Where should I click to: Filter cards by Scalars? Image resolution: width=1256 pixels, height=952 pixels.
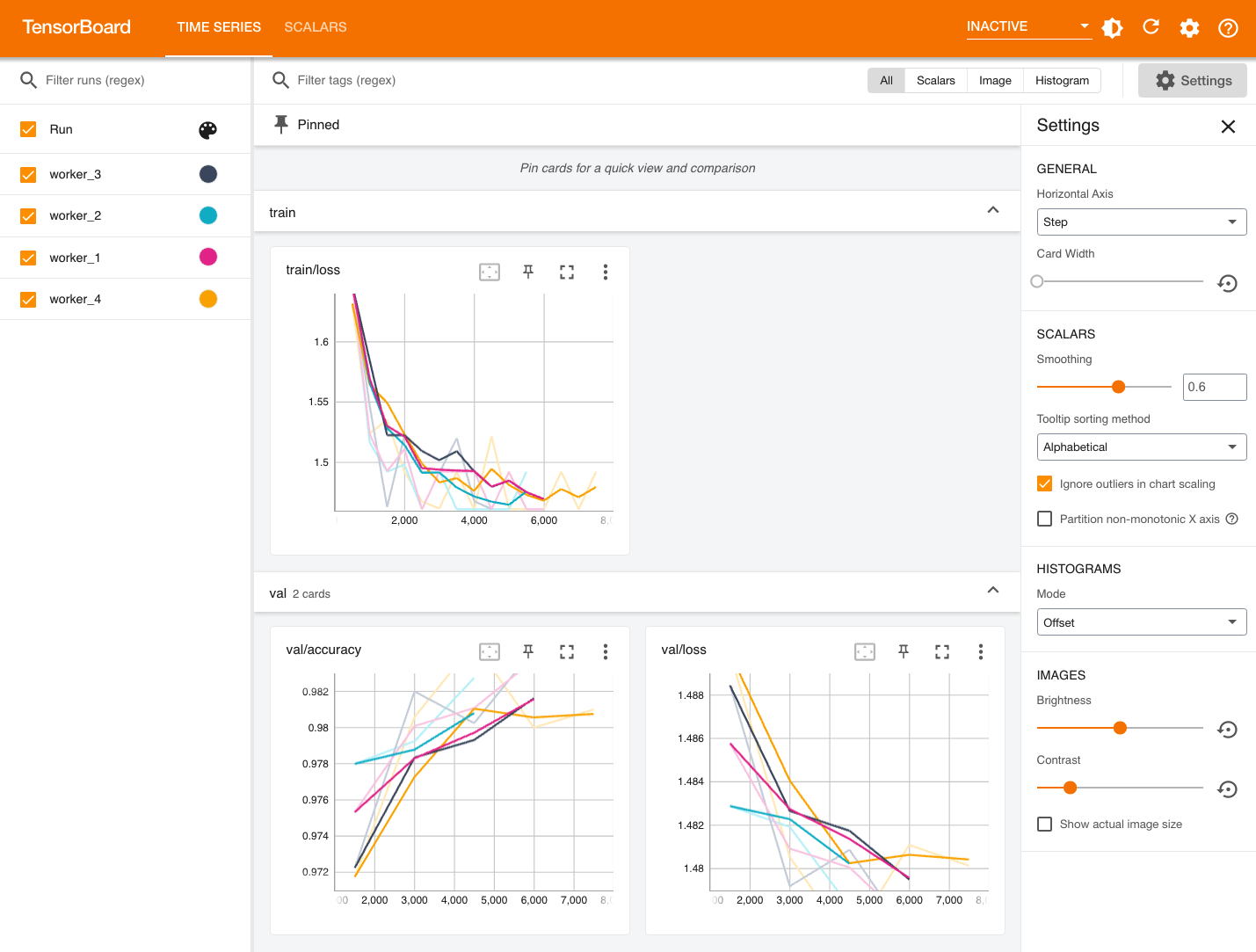[935, 80]
